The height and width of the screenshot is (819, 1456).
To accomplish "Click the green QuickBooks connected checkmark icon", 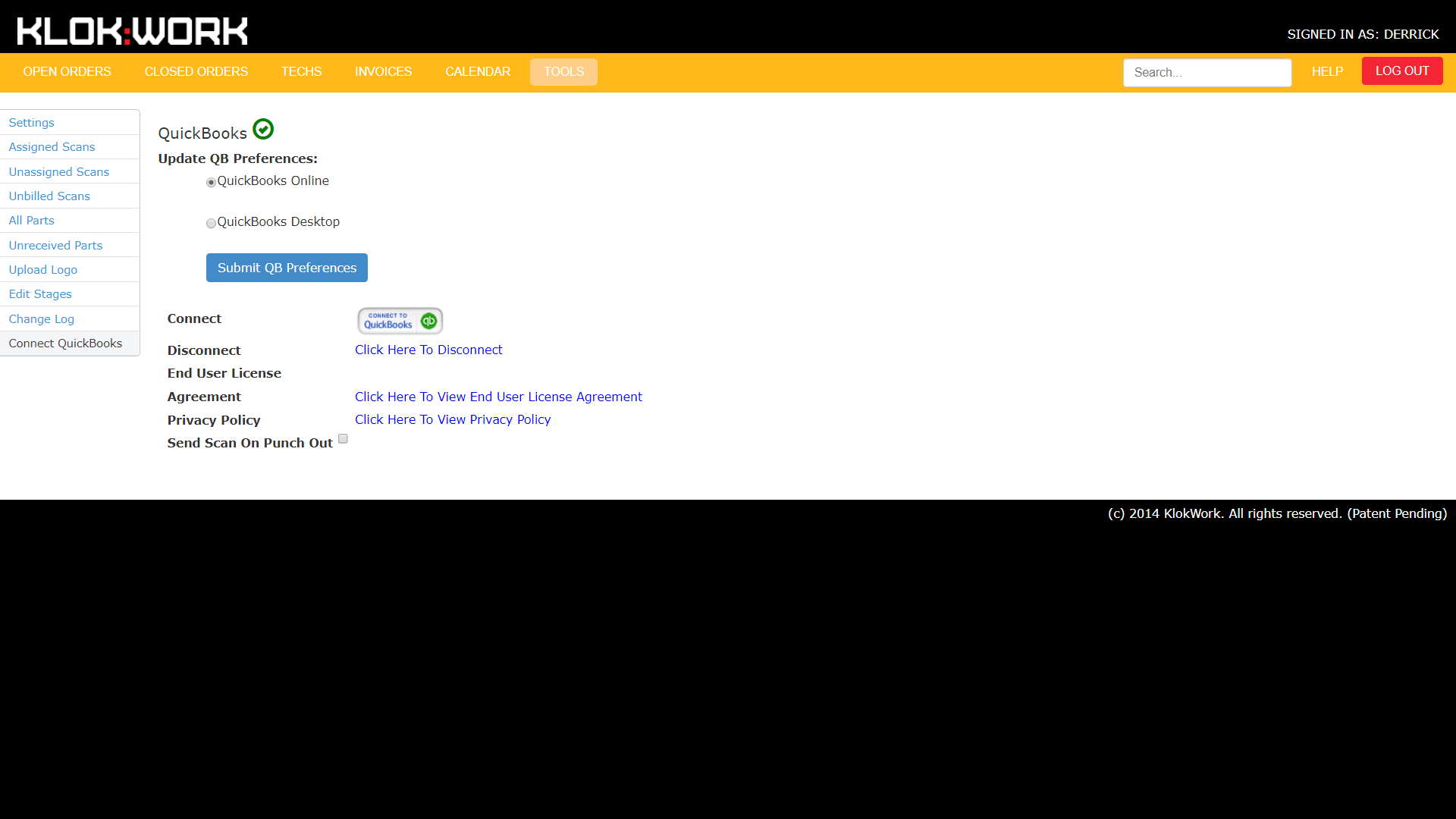I will pos(263,129).
